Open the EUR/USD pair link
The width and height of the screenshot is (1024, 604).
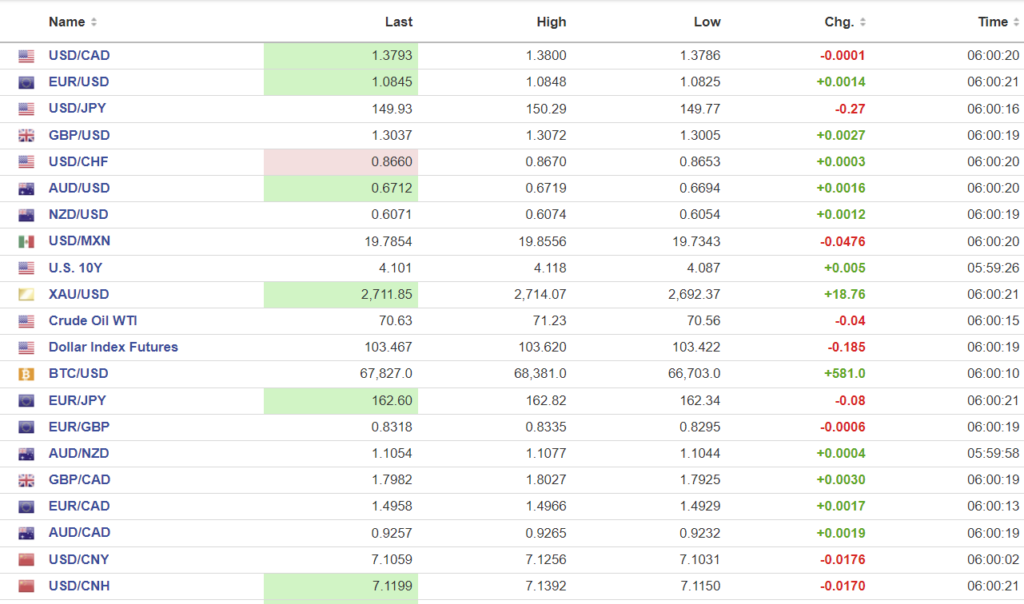79,82
